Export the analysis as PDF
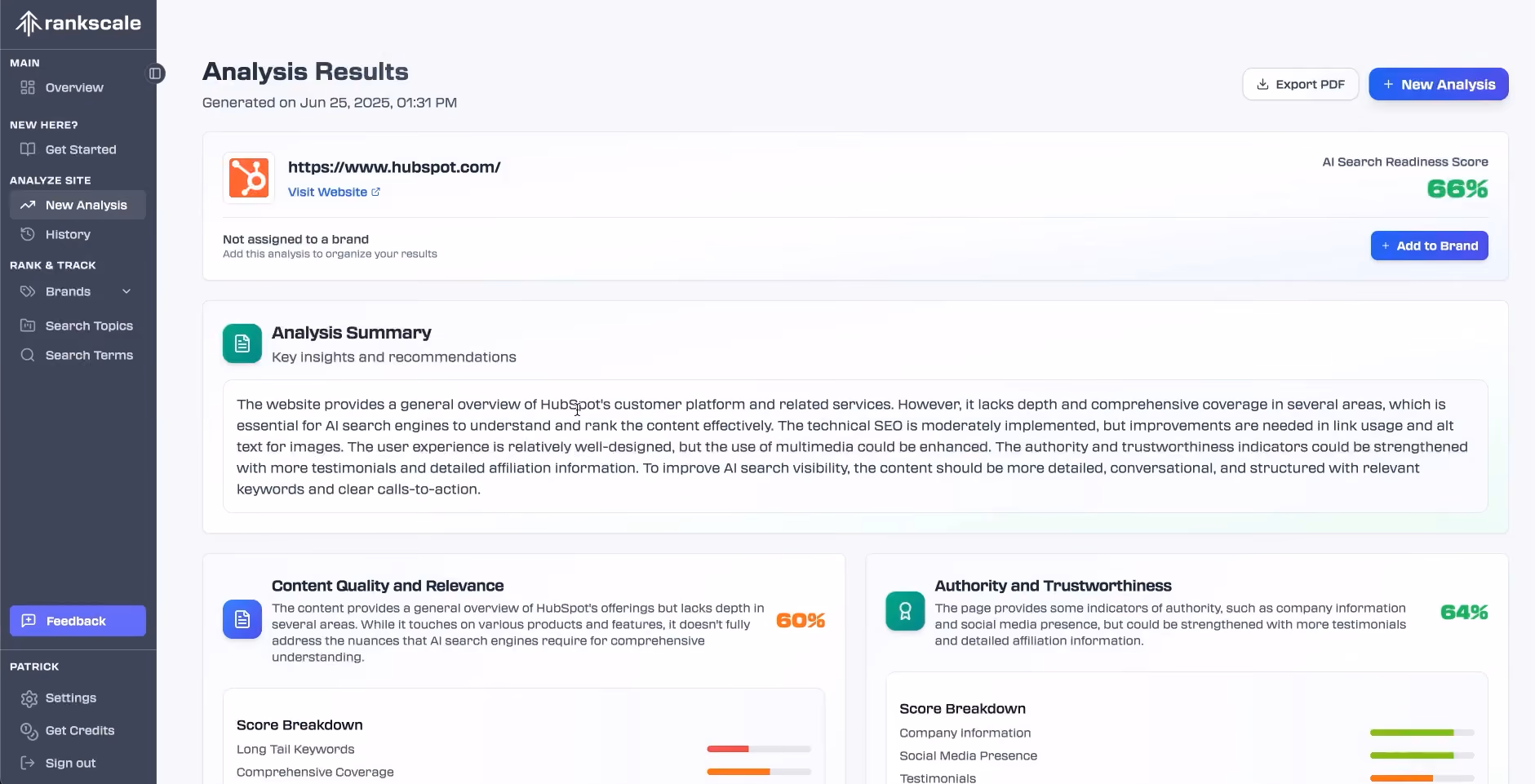The width and height of the screenshot is (1535, 784). coord(1300,84)
